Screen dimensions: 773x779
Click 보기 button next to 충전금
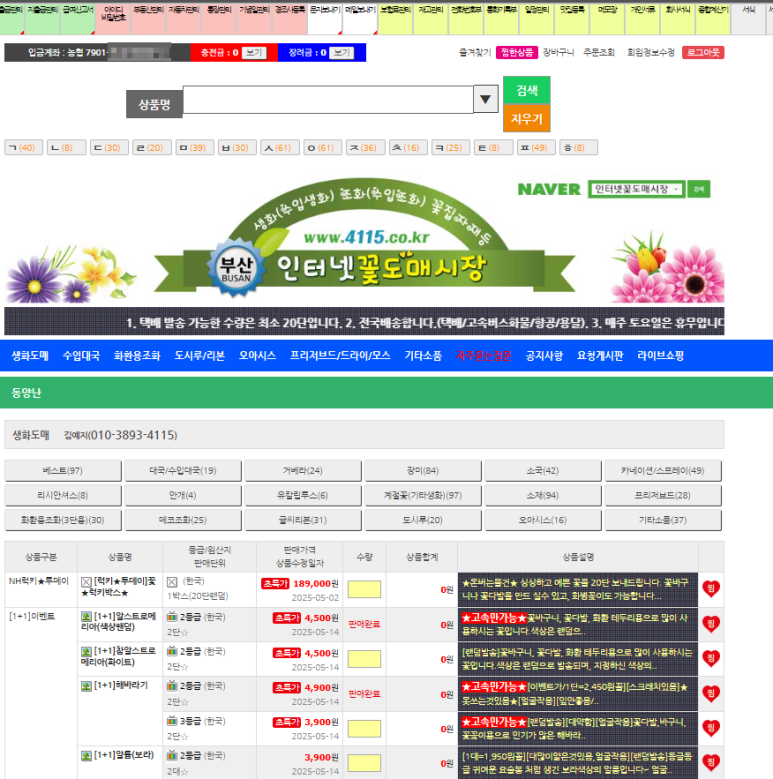coord(254,53)
